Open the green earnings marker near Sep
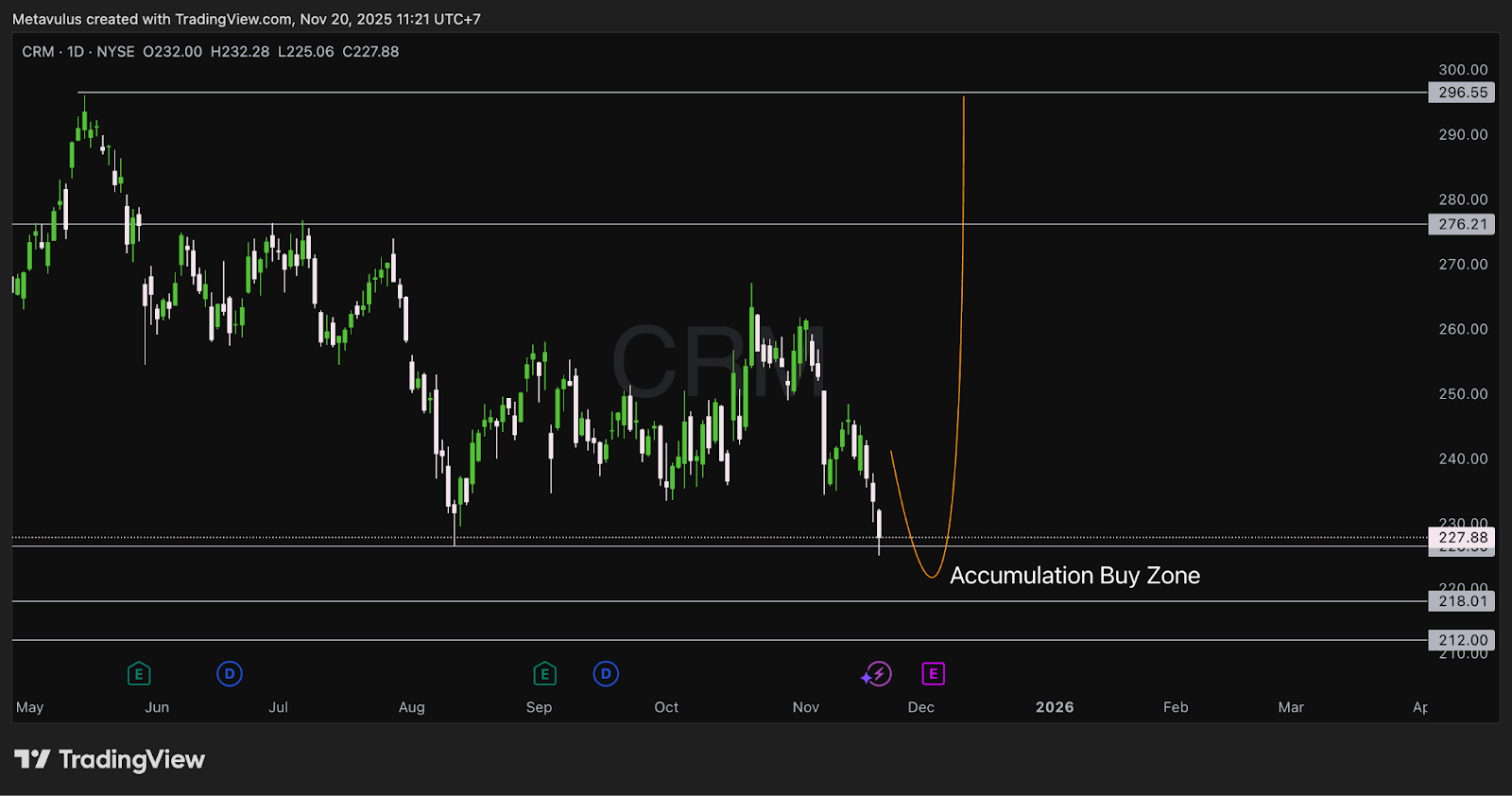Viewport: 1512px width, 796px height. [x=544, y=674]
